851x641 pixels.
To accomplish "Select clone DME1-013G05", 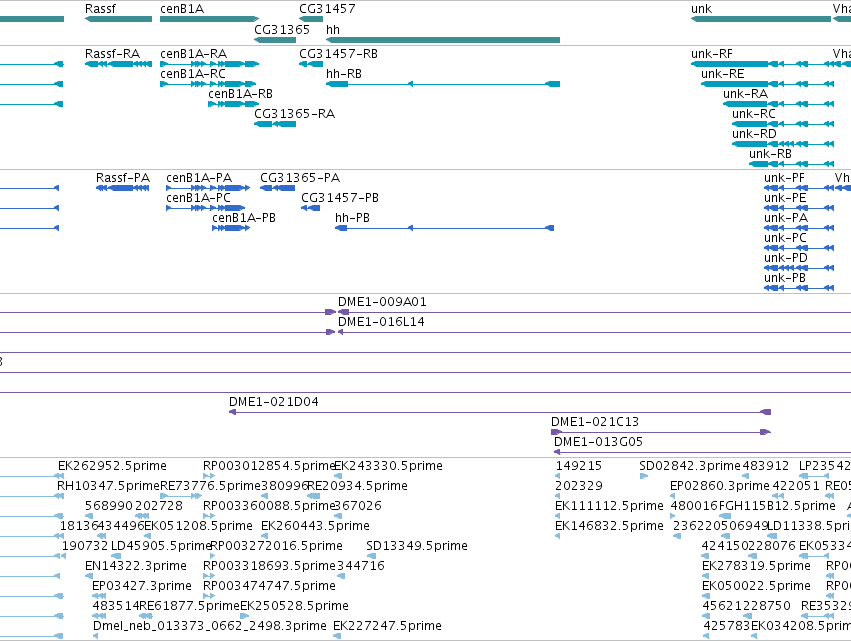I will [x=702, y=452].
